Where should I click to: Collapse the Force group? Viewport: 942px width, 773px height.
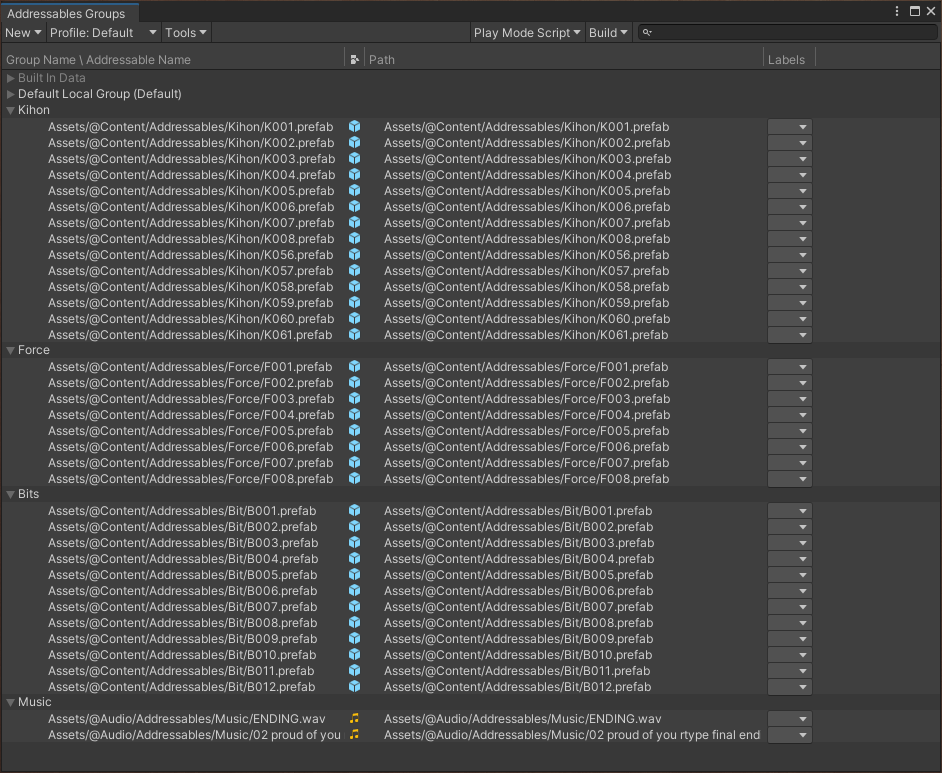point(10,350)
